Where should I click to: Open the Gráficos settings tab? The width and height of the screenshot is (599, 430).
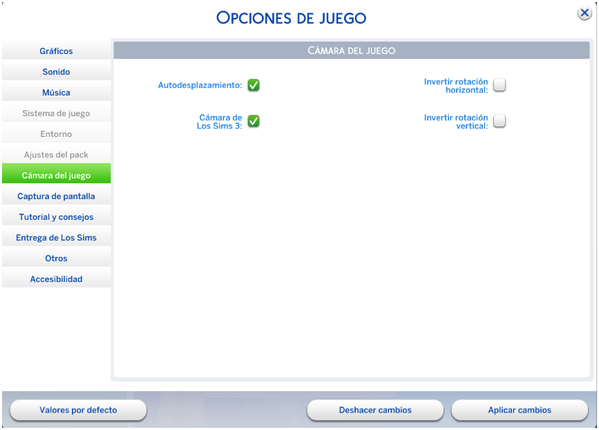[56, 51]
